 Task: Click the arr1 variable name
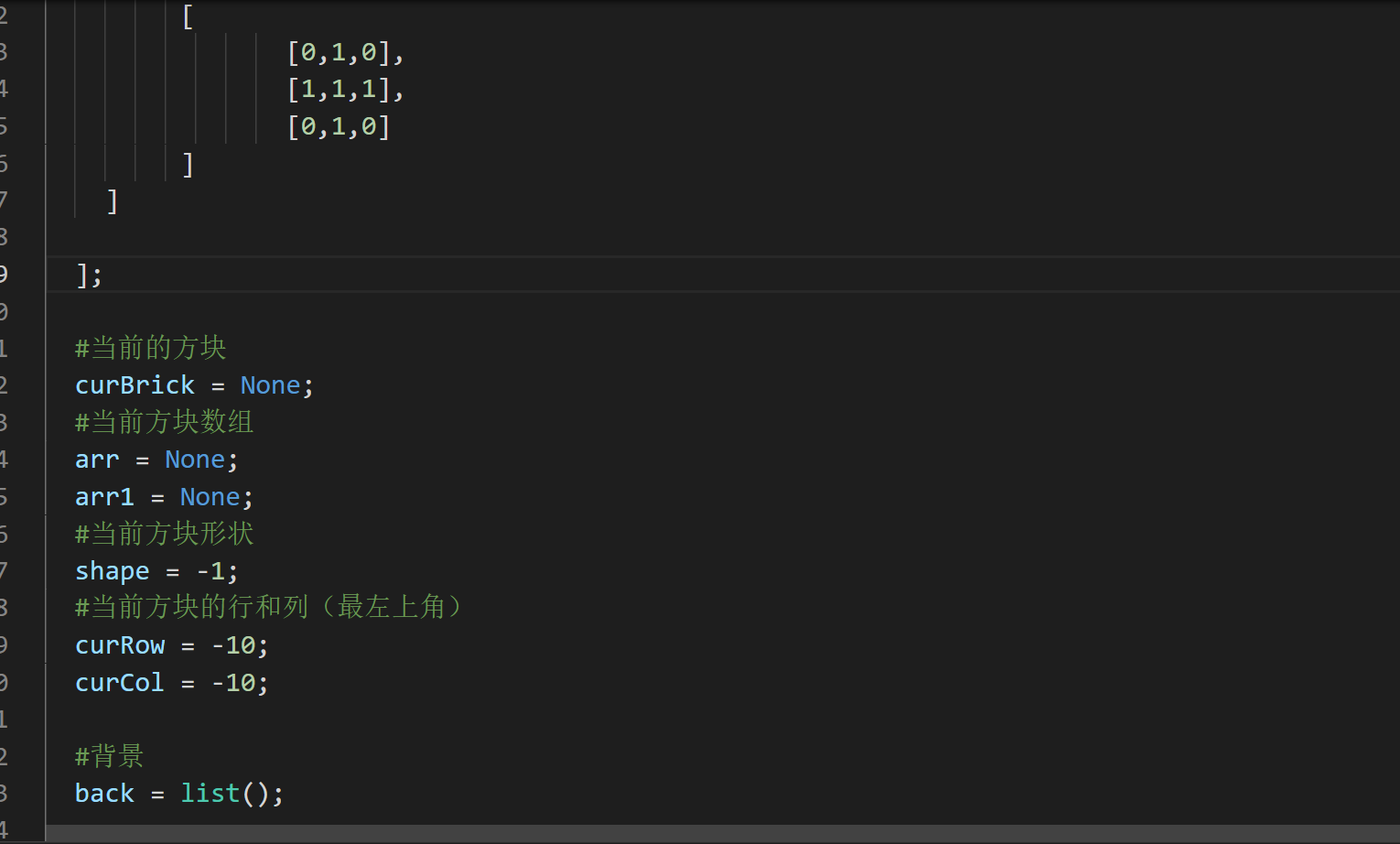pos(104,497)
